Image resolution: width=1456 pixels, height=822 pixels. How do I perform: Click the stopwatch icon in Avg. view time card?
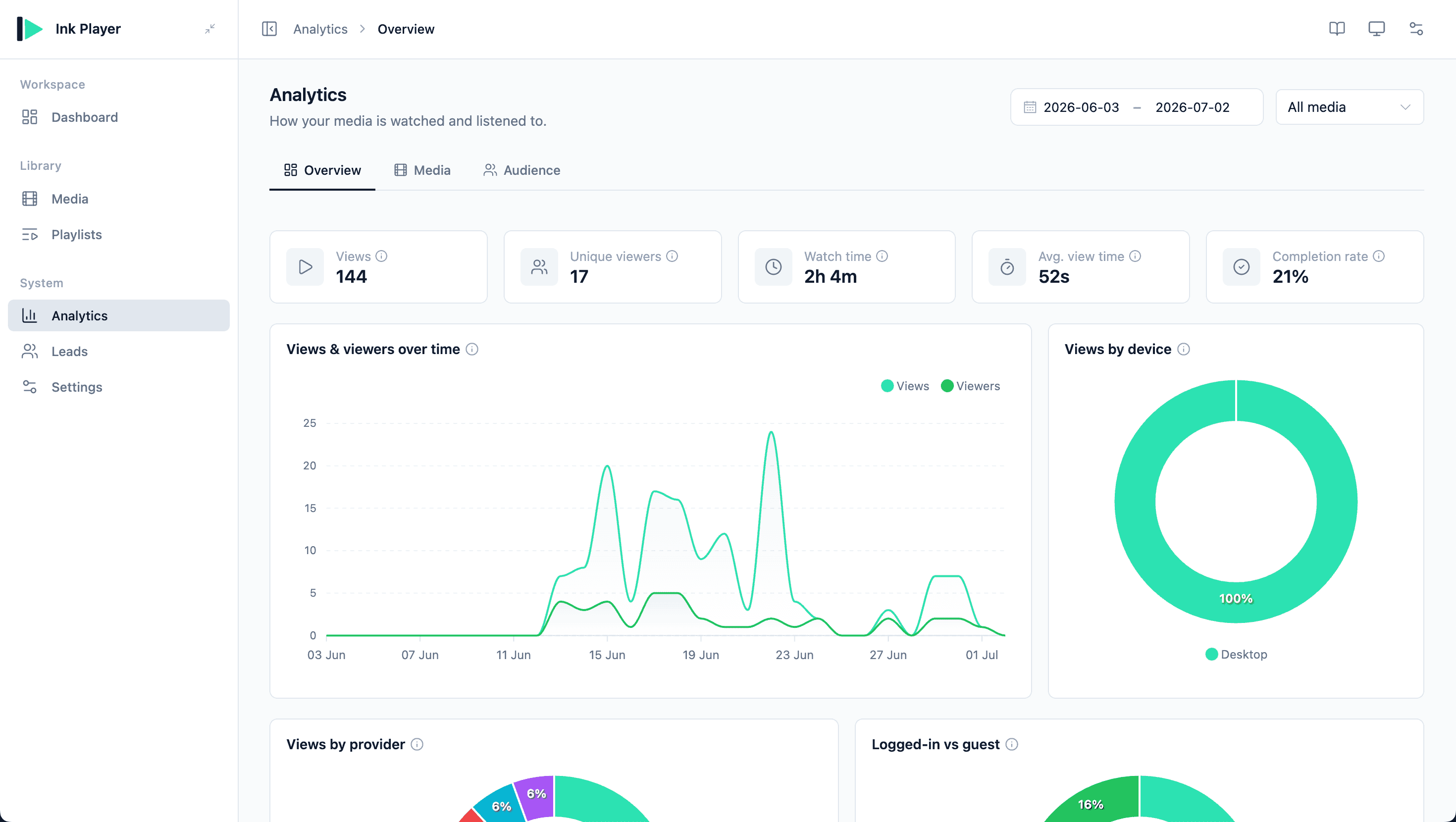[x=1007, y=267]
